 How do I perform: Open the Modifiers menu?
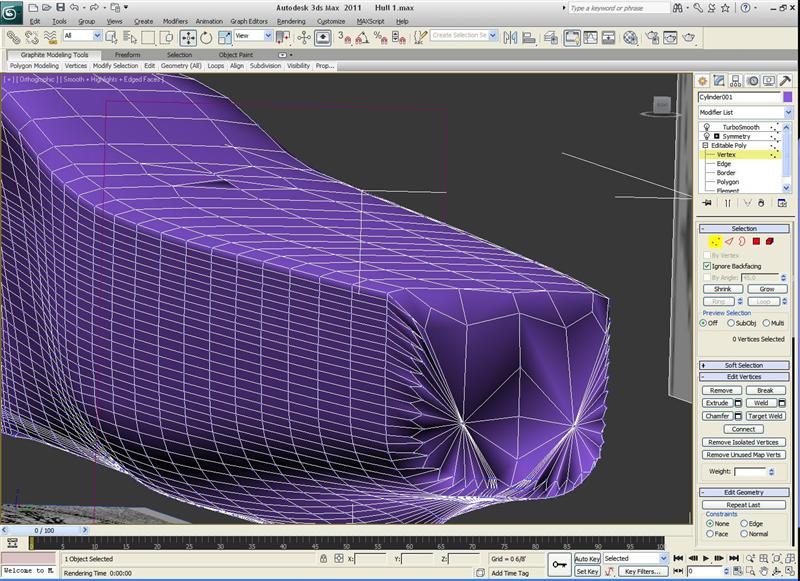point(175,21)
